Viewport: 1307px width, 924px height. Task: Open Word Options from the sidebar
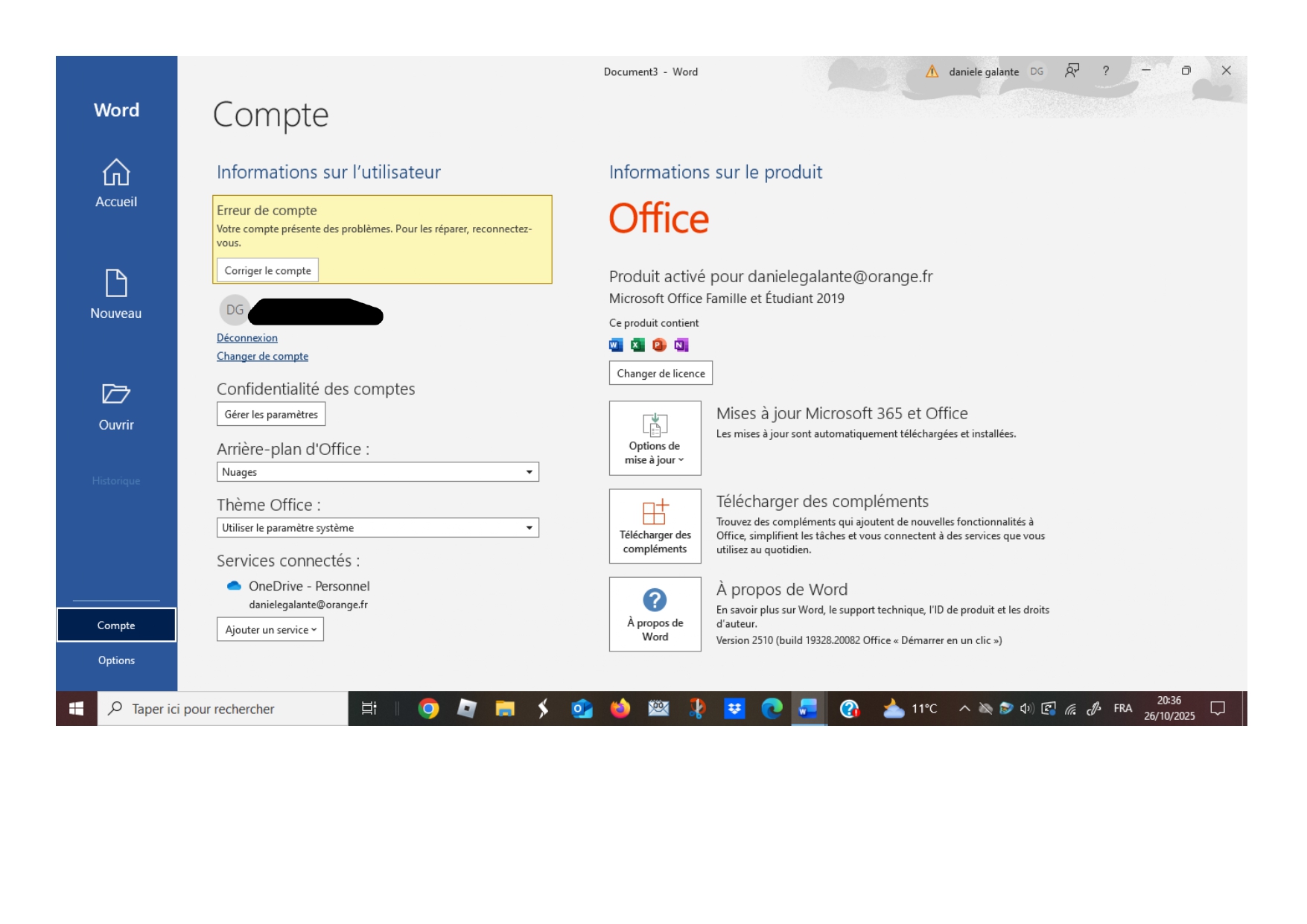click(x=116, y=660)
